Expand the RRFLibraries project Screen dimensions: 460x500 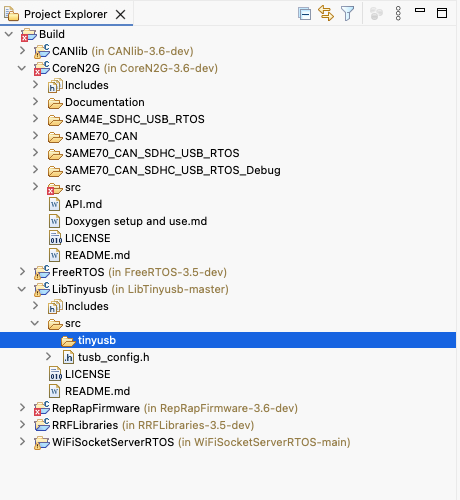[22, 425]
